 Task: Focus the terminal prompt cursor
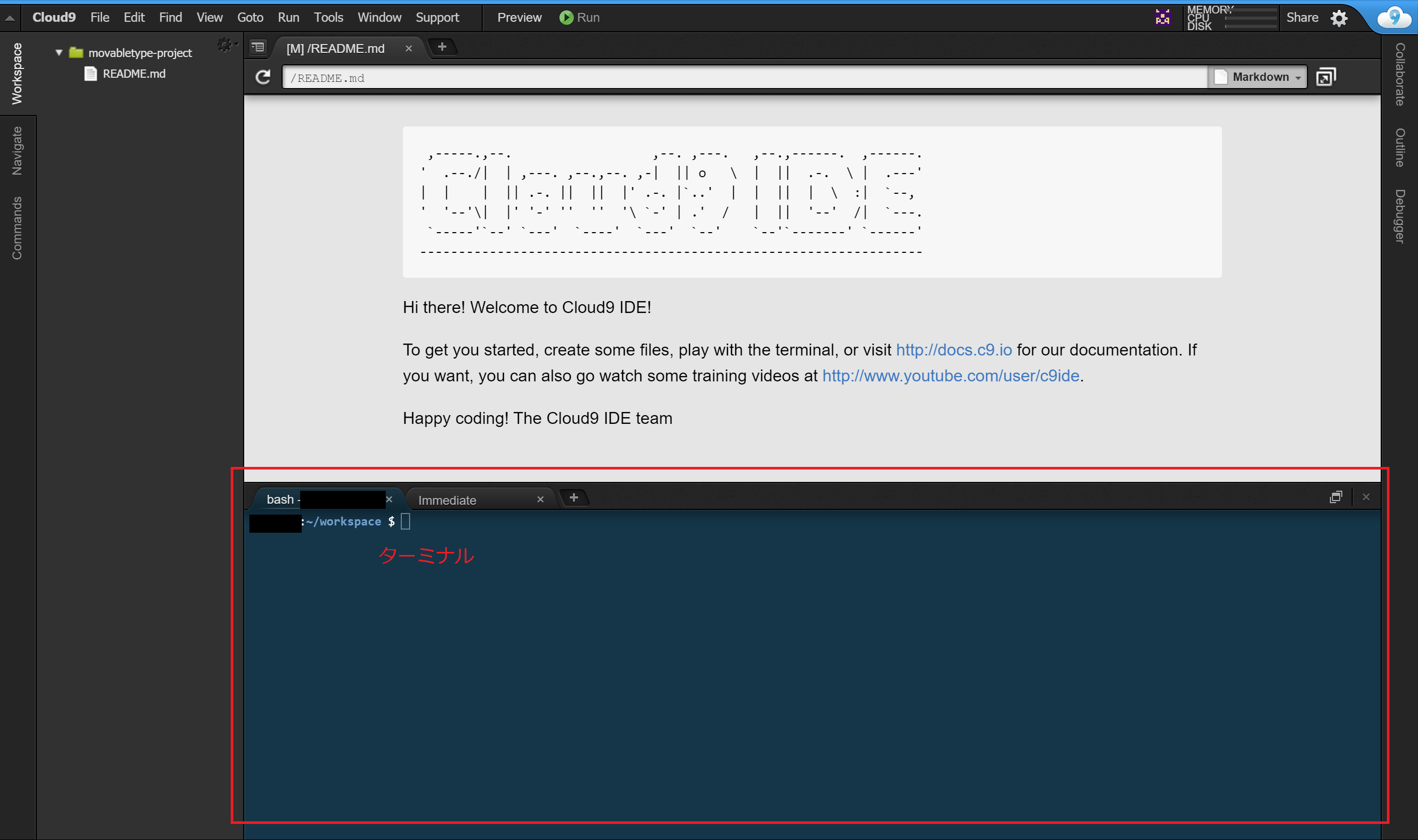click(x=405, y=521)
